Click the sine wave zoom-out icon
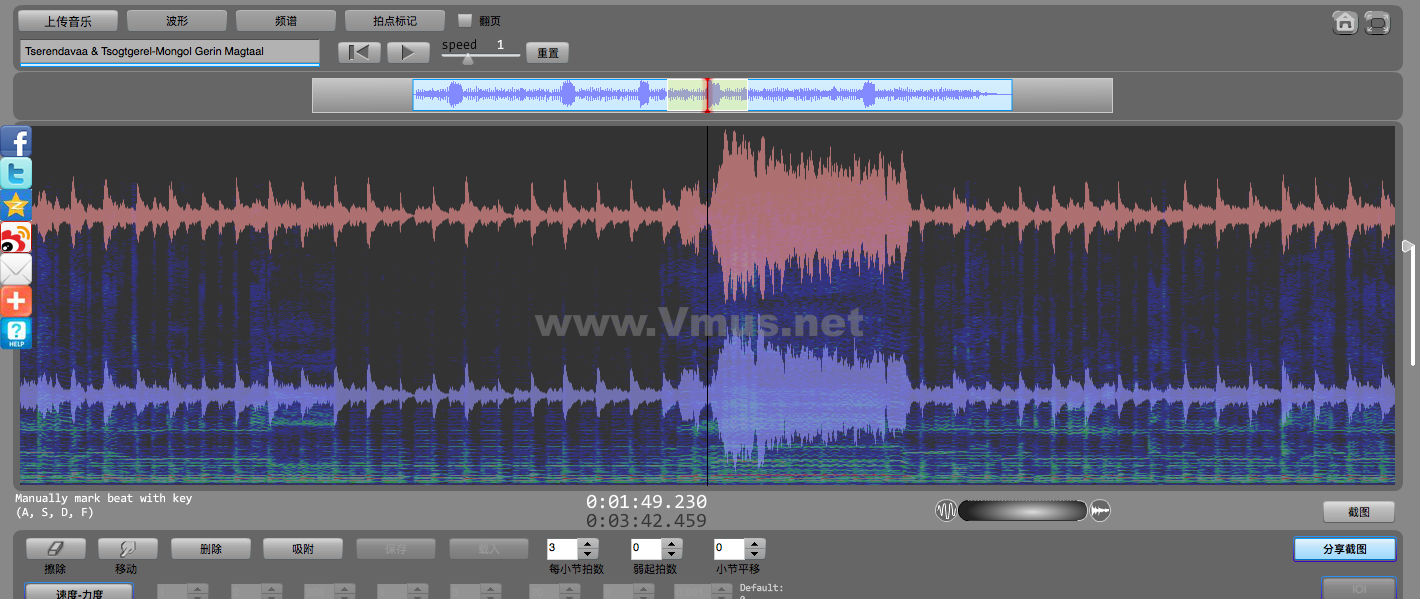Image resolution: width=1420 pixels, height=599 pixels. pyautogui.click(x=946, y=511)
